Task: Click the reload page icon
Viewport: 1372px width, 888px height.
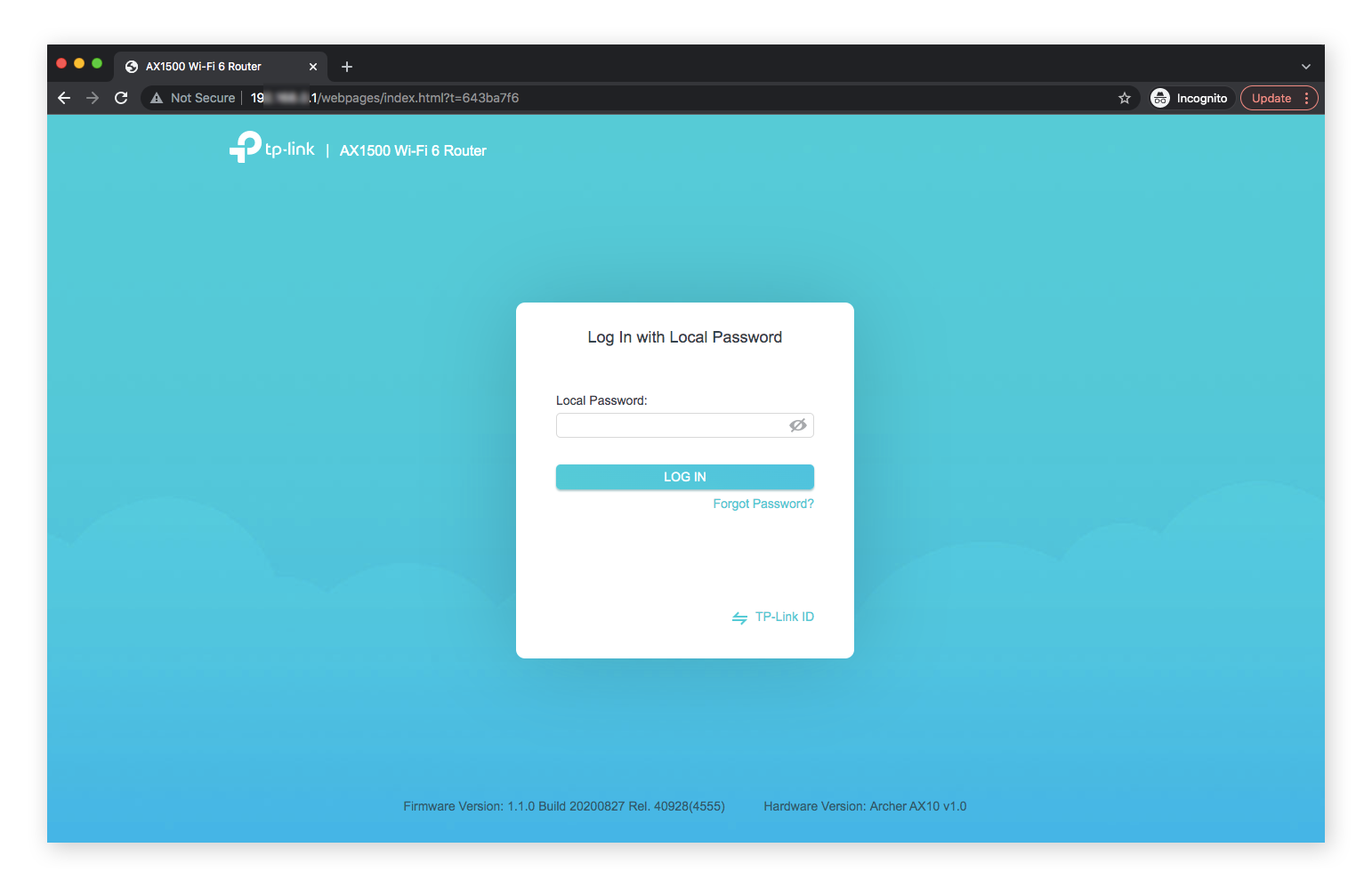Action: (x=121, y=98)
